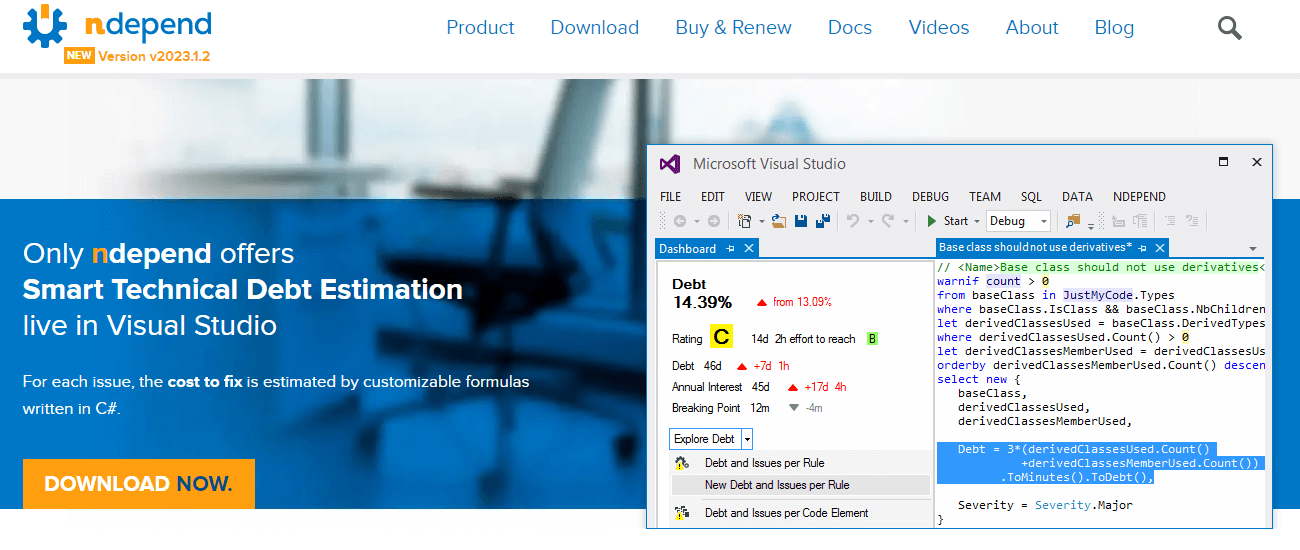Open the About nav link
Viewport: 1300px width, 550px height.
1032,28
